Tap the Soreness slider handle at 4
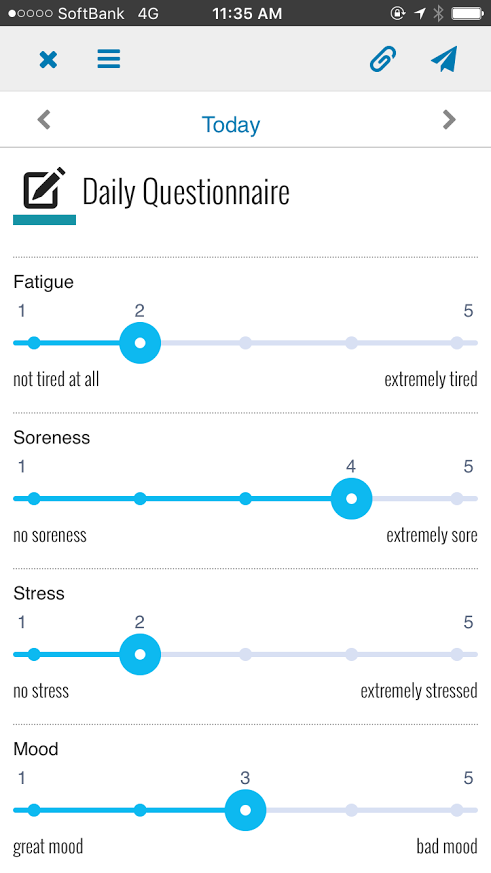The width and height of the screenshot is (491, 873). [x=351, y=499]
